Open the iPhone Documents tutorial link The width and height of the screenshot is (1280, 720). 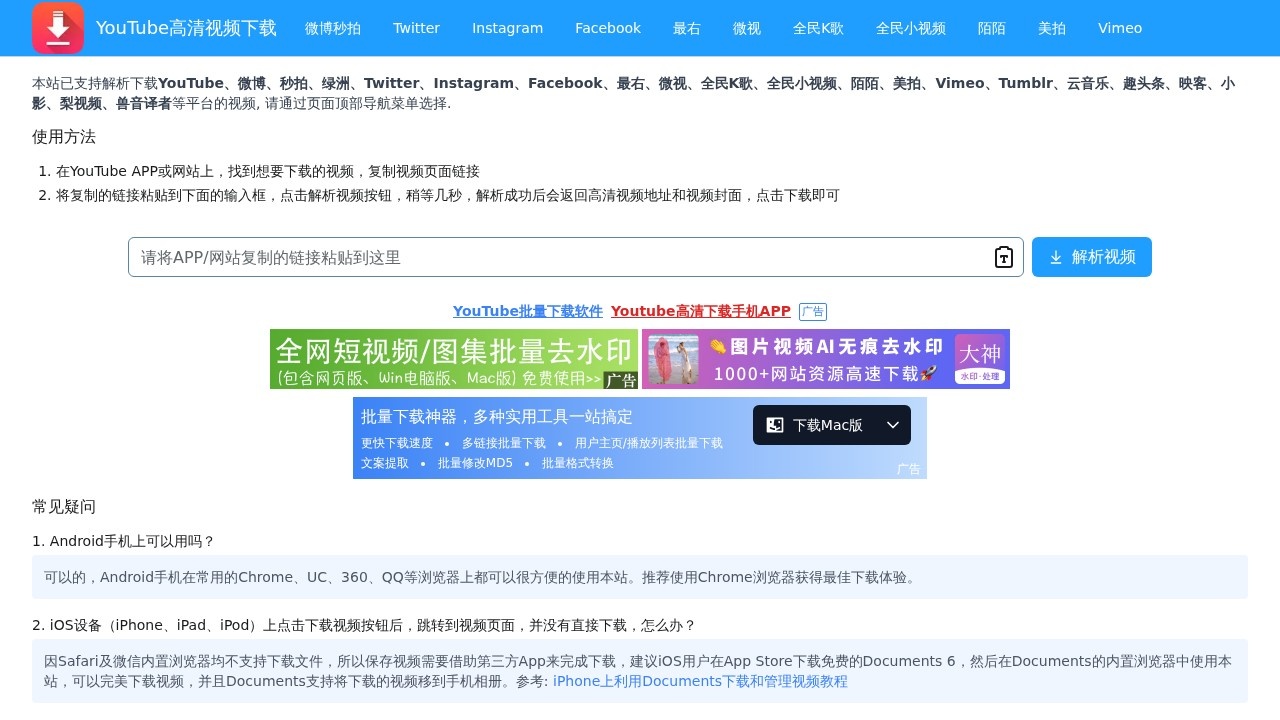click(x=700, y=681)
